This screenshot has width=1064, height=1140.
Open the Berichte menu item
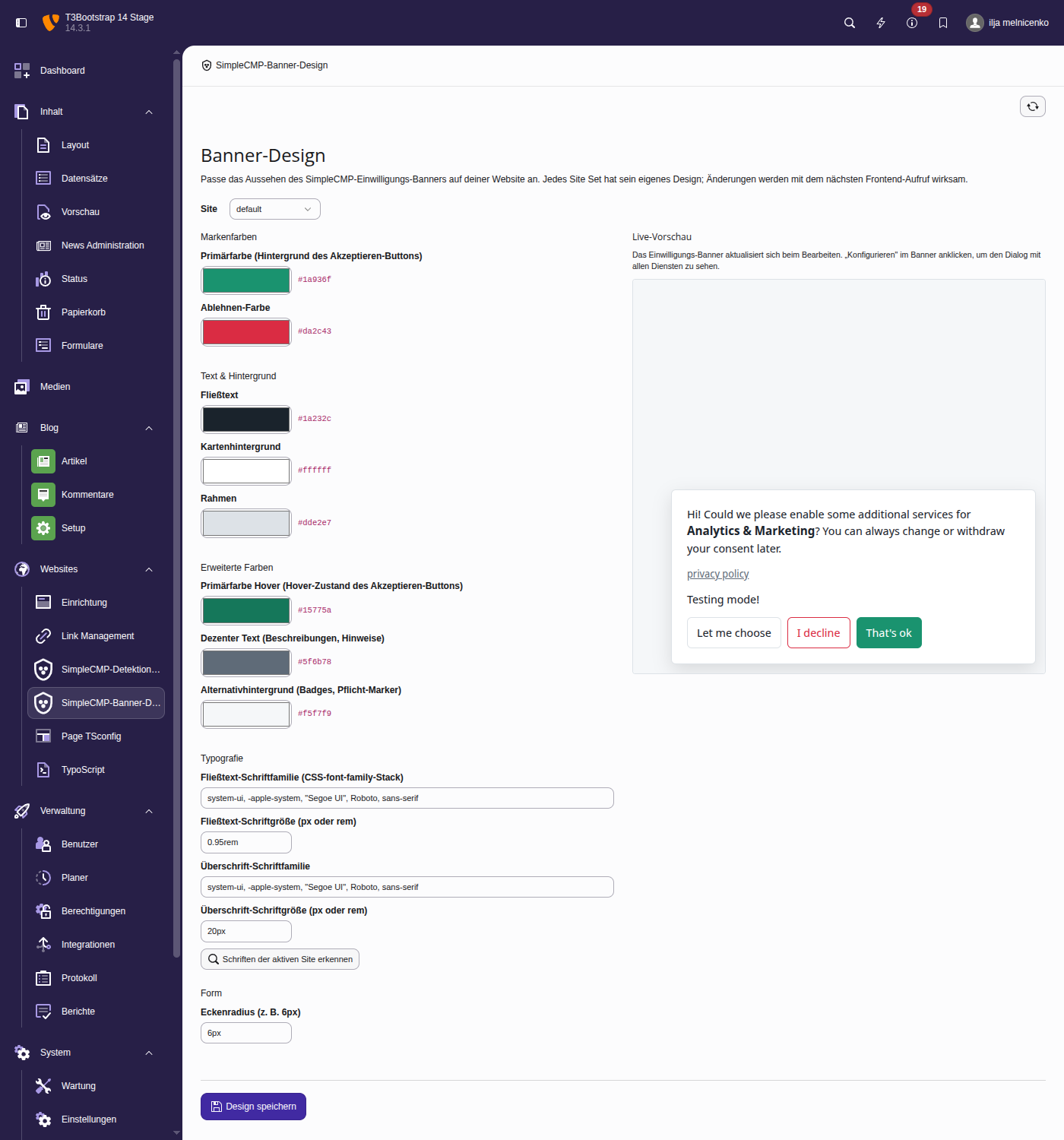[96, 1012]
